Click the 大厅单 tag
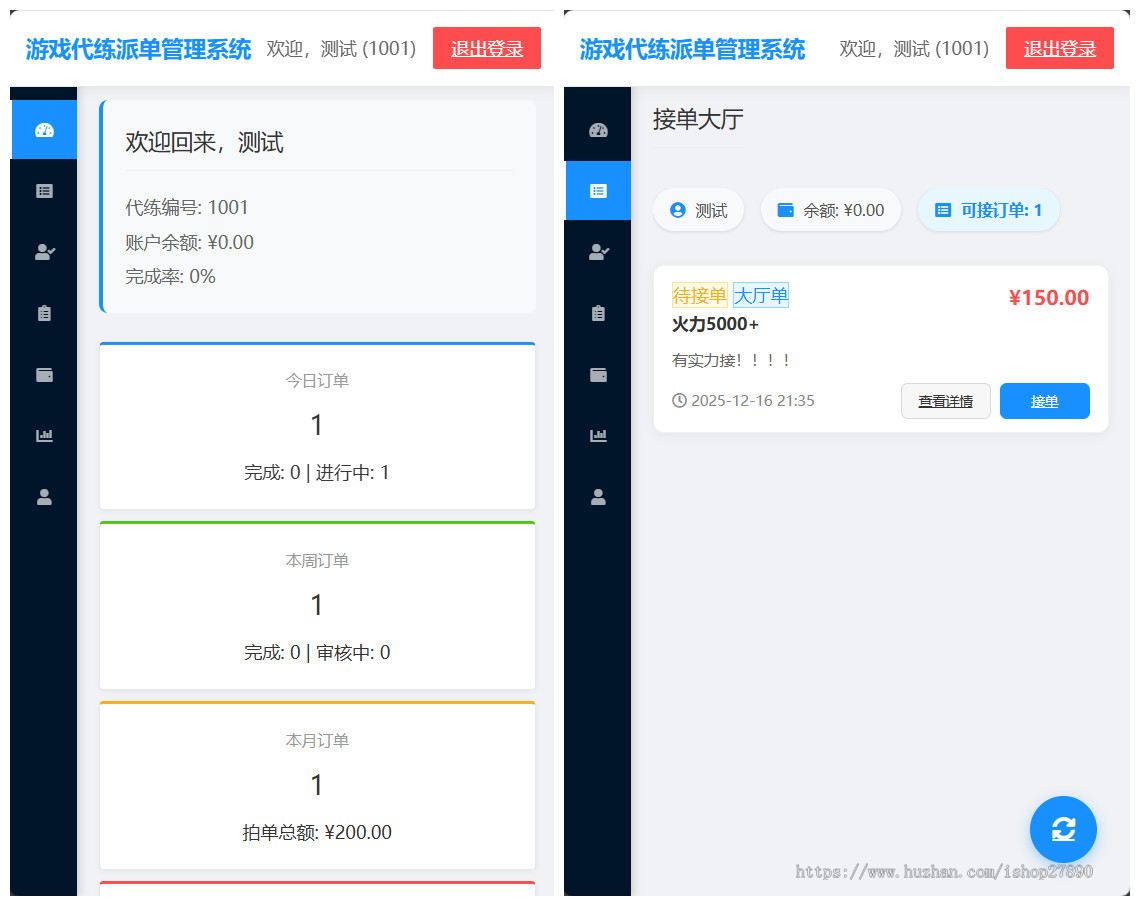1140x906 pixels. pyautogui.click(x=760, y=295)
